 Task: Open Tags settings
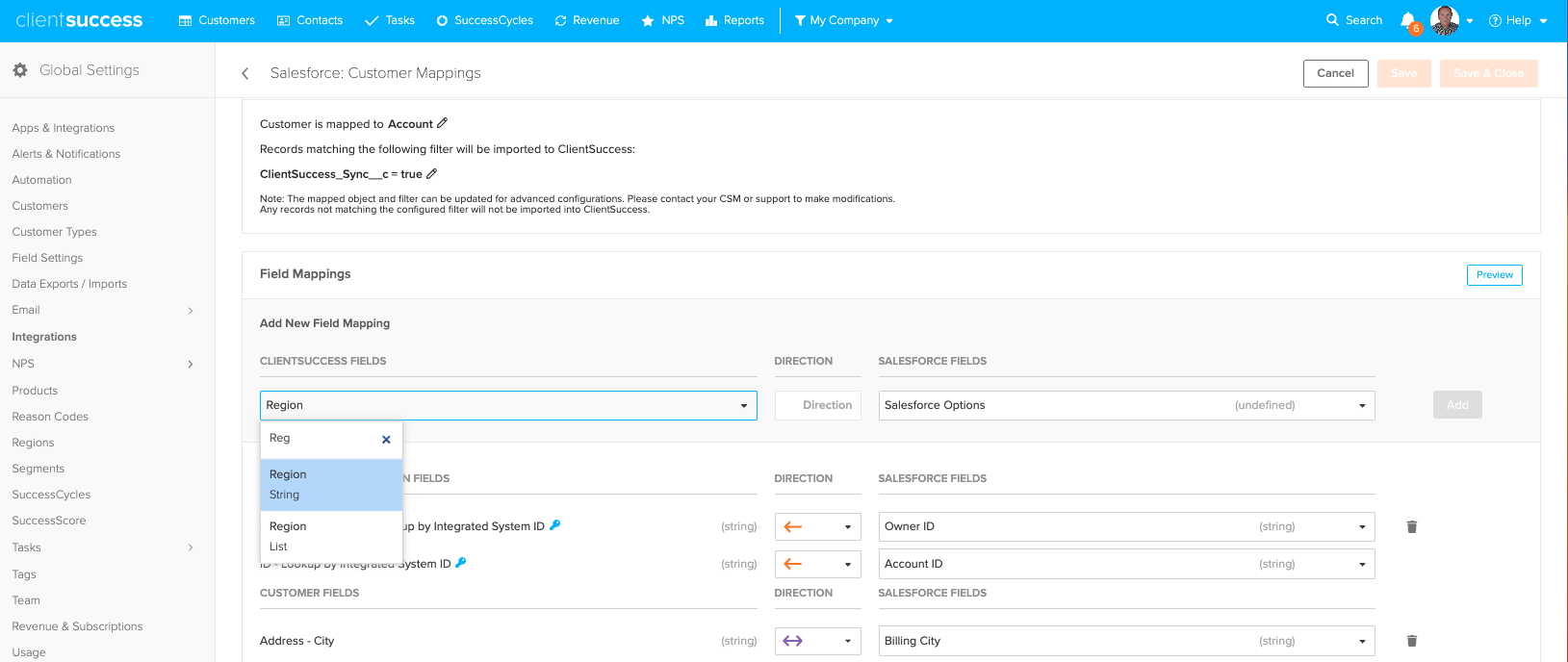(x=24, y=574)
